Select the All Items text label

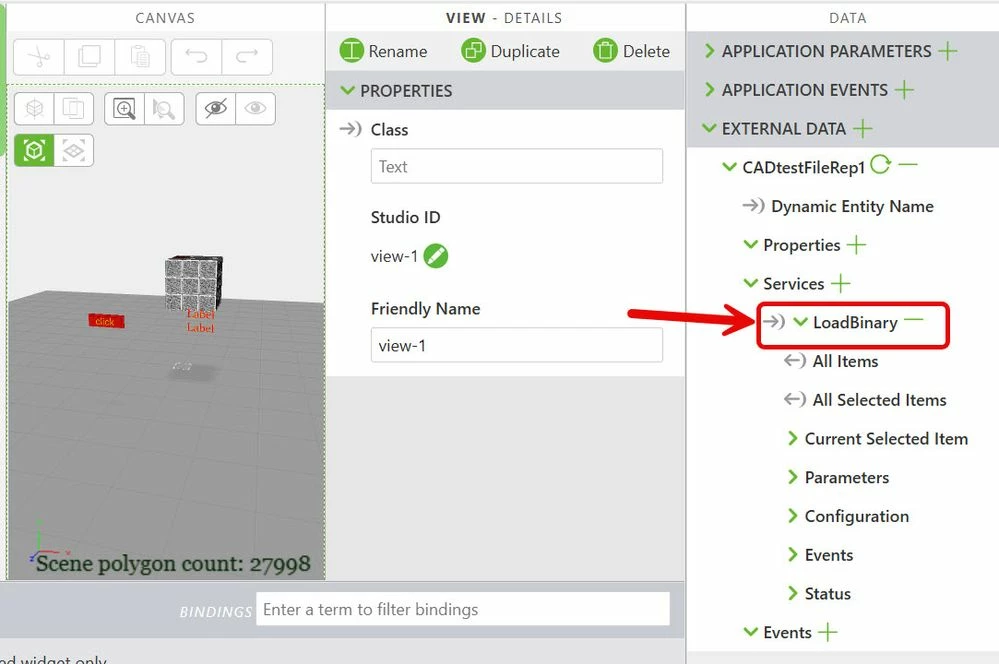tap(845, 361)
